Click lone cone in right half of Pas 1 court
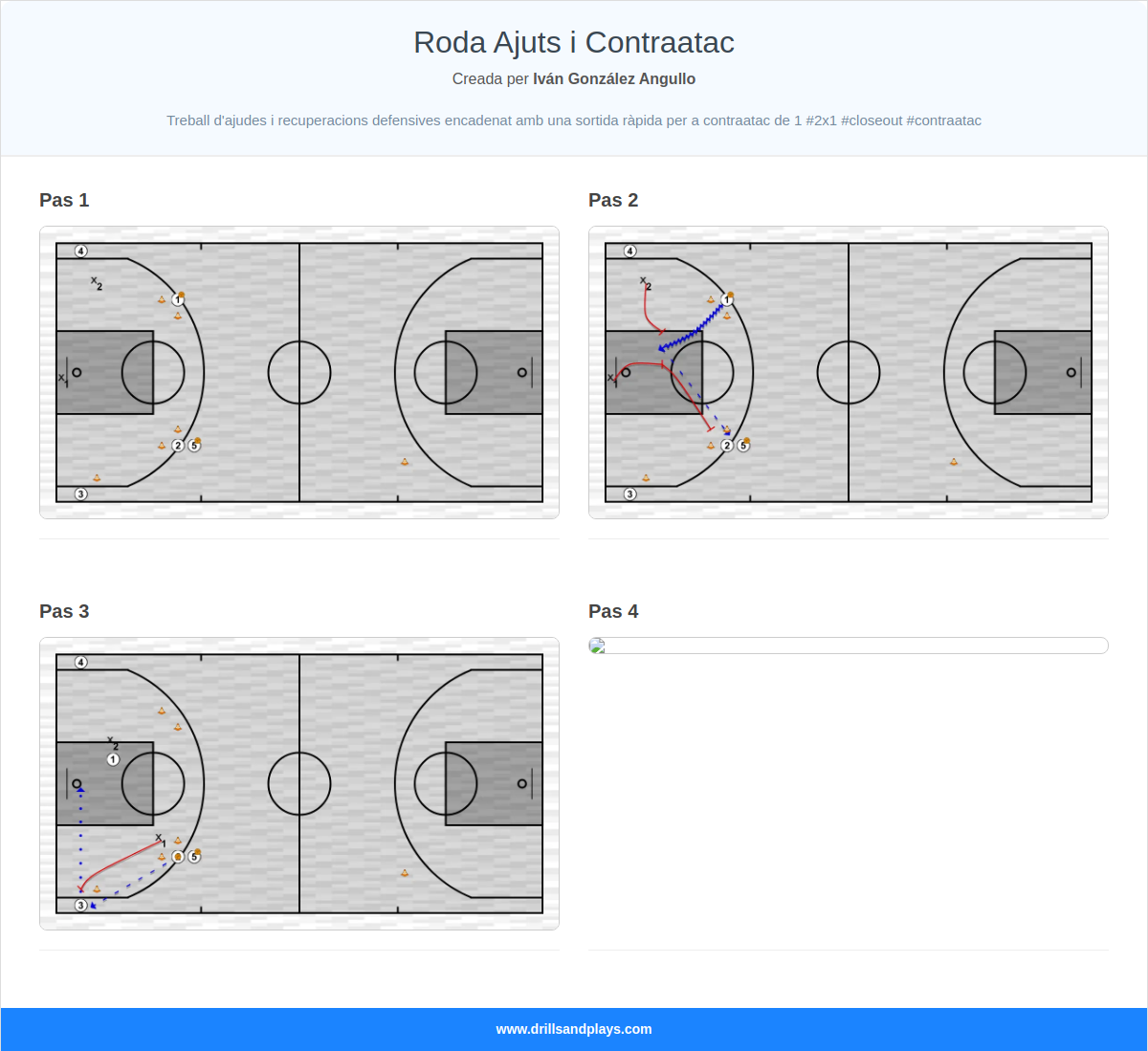1148x1051 pixels. coord(405,462)
